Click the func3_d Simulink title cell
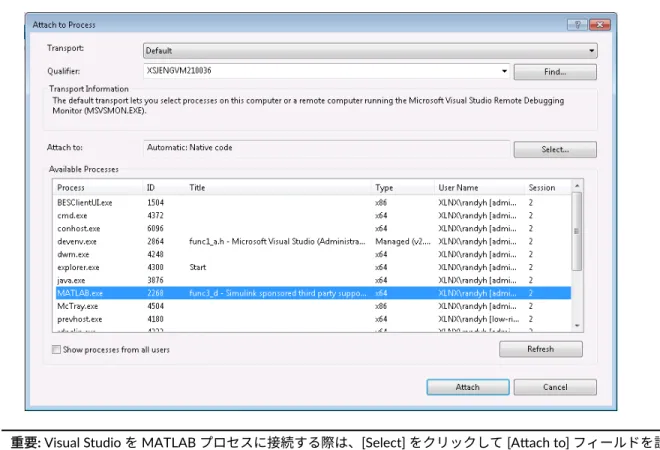 277,293
